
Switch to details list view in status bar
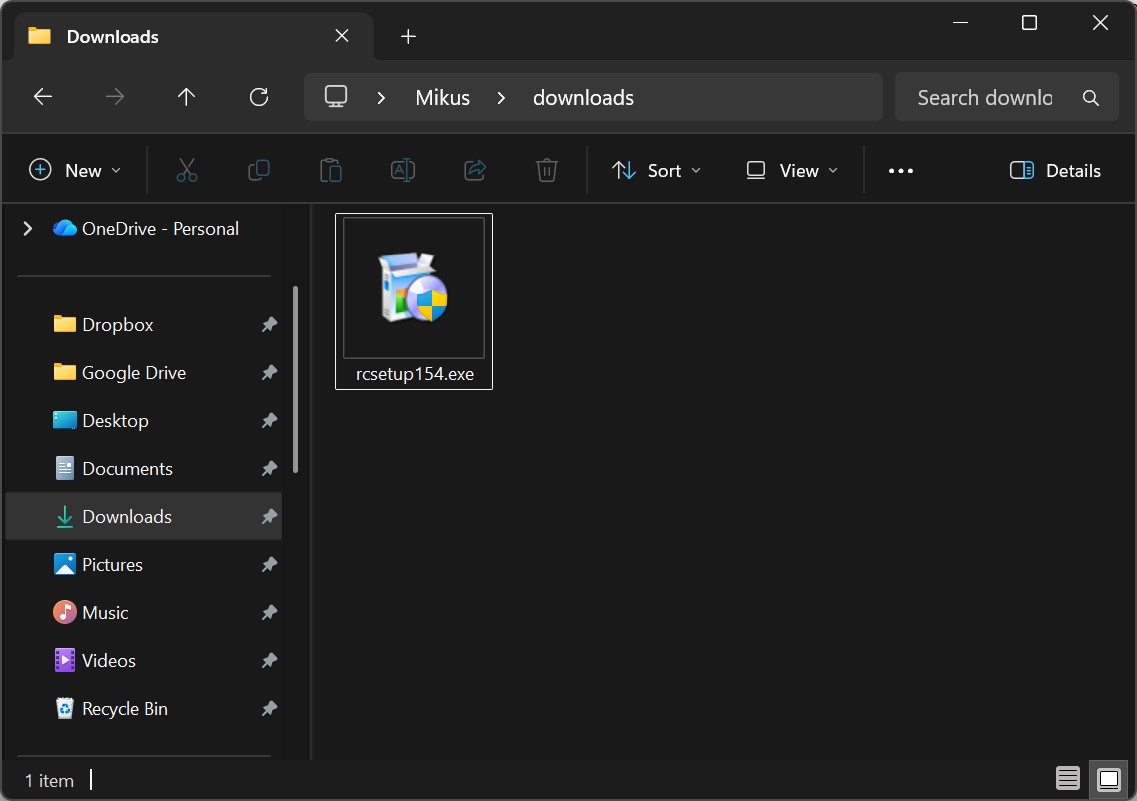click(1068, 779)
